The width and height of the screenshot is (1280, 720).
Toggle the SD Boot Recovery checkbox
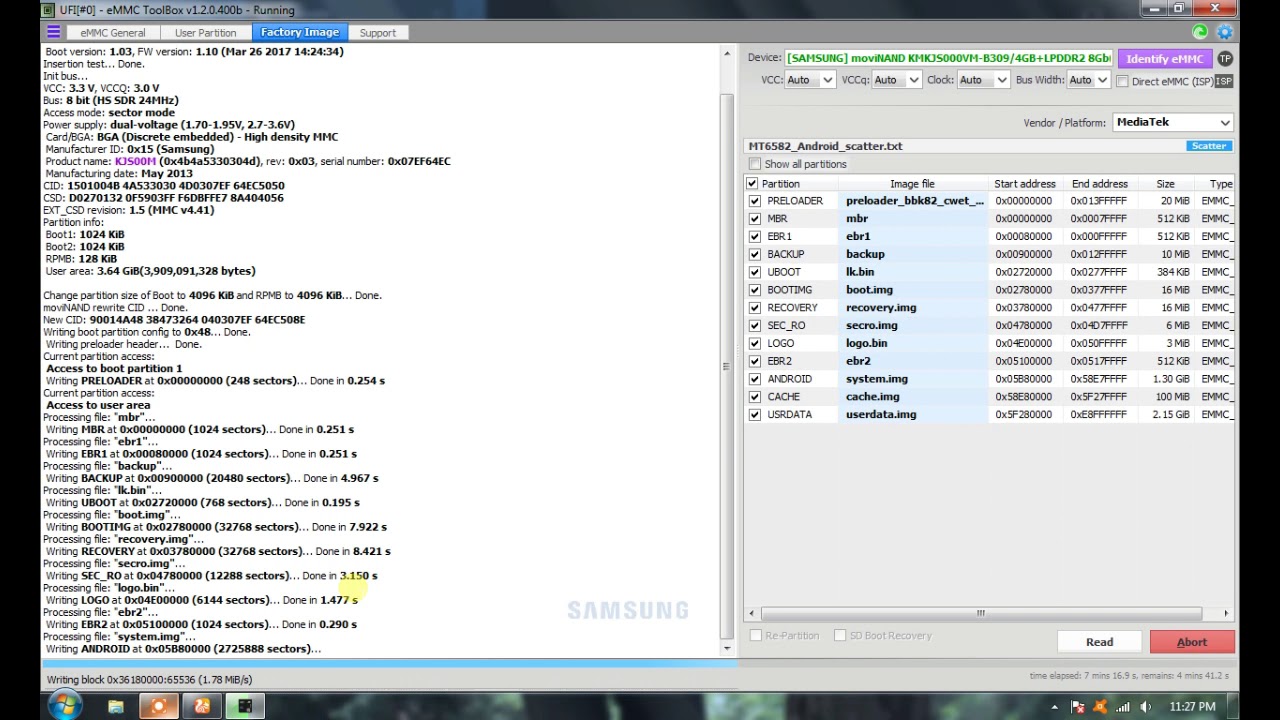pos(840,635)
